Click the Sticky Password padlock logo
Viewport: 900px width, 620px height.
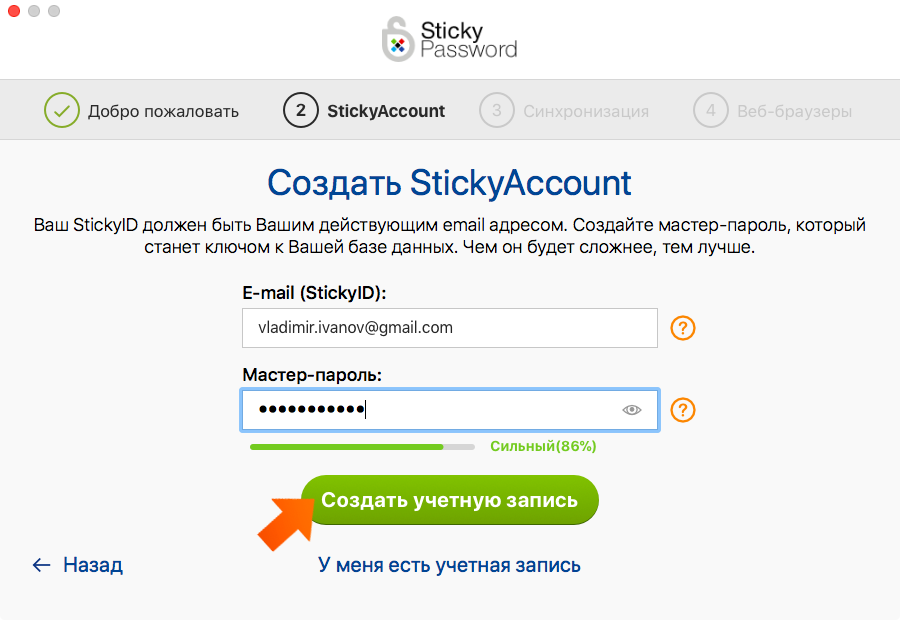click(398, 39)
